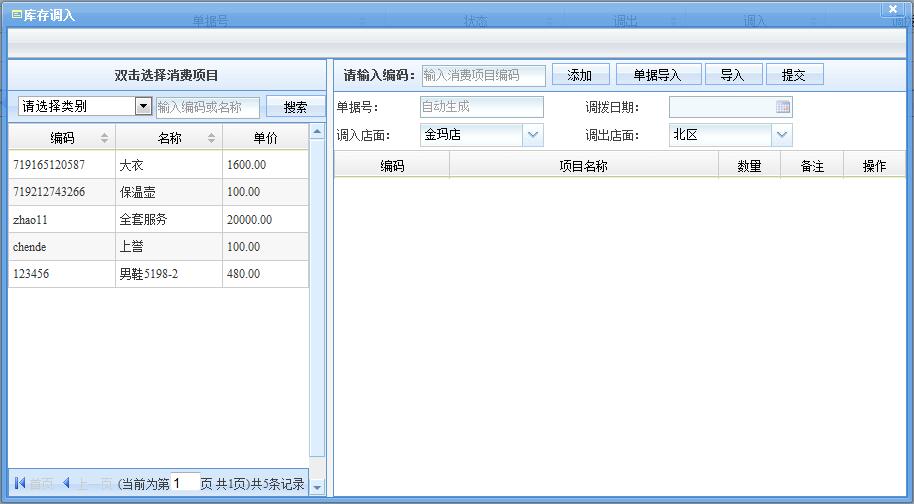Expand the 调入店面 store dropdown
The height and width of the screenshot is (504, 914).
coord(533,135)
